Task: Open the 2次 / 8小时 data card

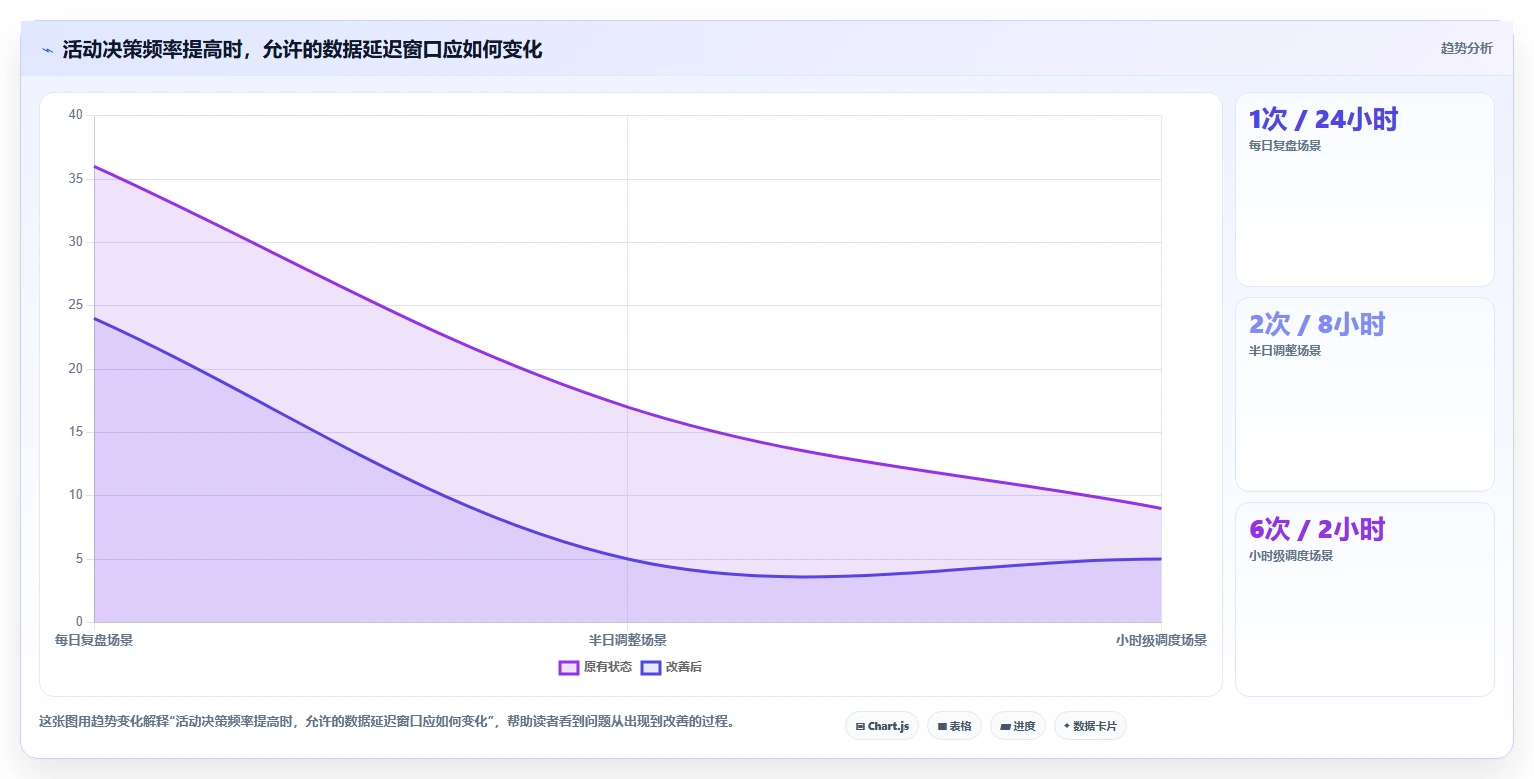Action: (x=1365, y=394)
